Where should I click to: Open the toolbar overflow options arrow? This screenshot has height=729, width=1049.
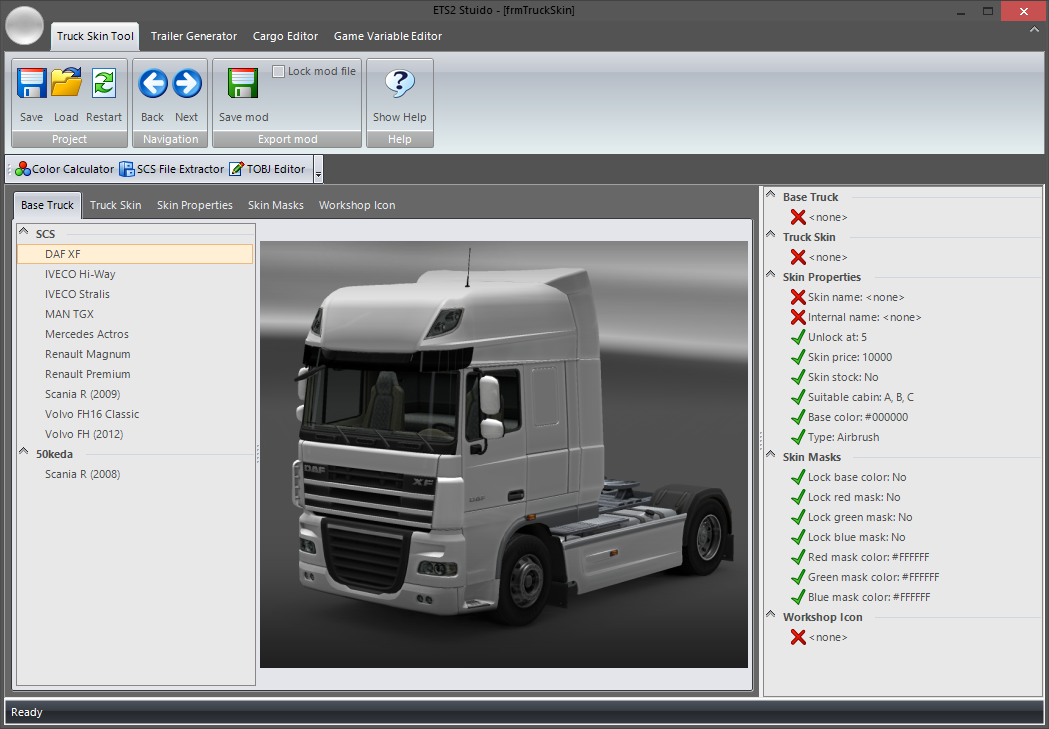coord(318,170)
